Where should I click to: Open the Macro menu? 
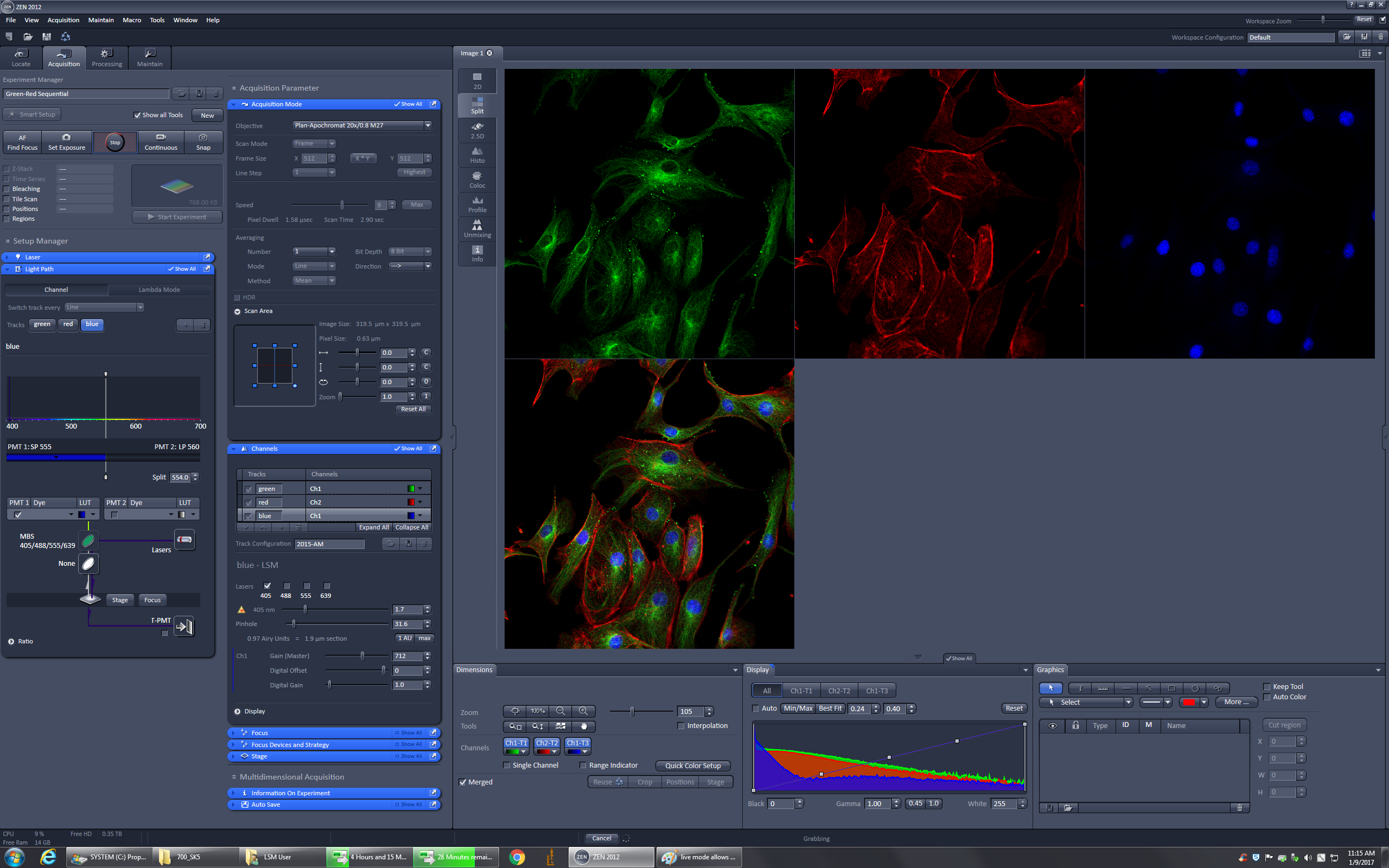(131, 20)
